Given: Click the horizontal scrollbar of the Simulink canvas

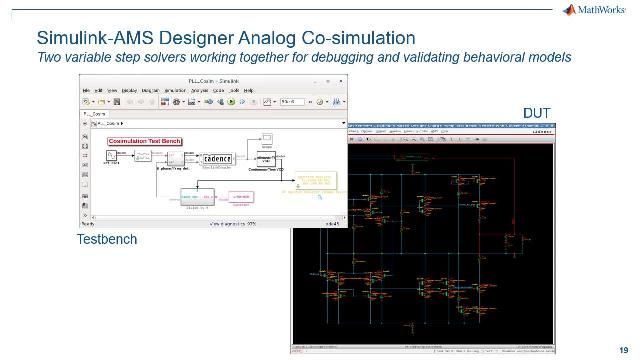Looking at the screenshot, I should click(218, 218).
